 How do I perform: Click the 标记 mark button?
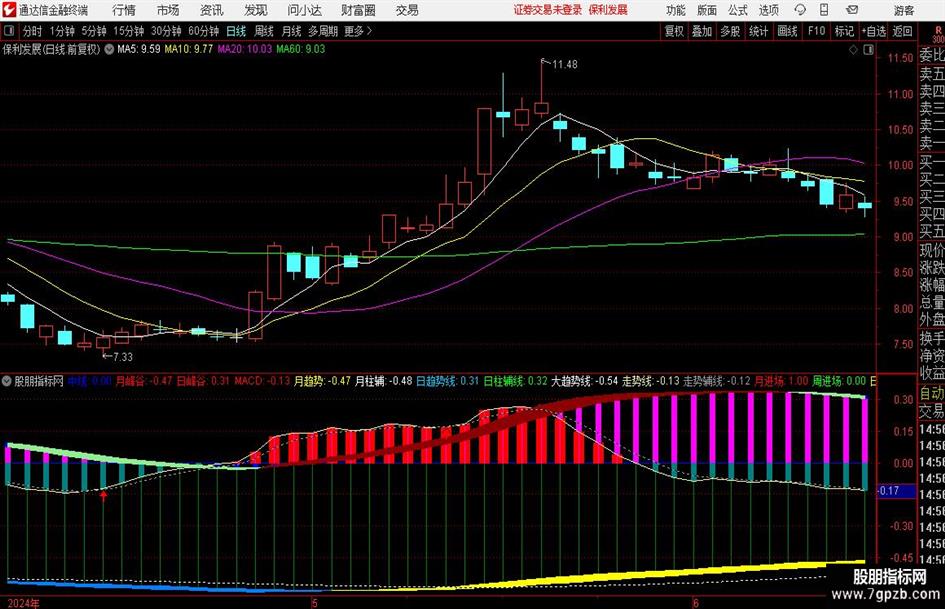pos(844,31)
